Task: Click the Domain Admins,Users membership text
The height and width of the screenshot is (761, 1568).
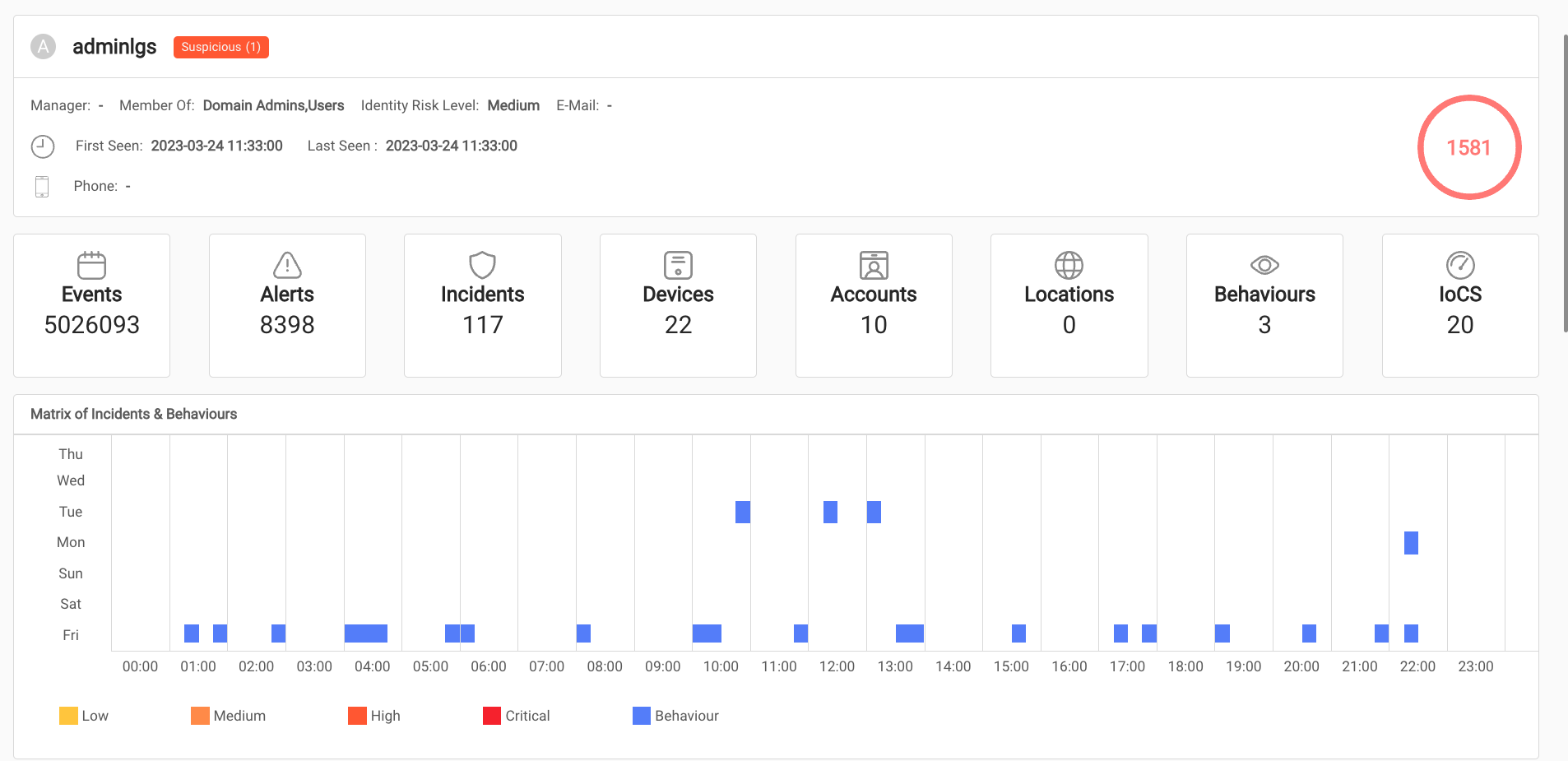Action: click(x=273, y=105)
